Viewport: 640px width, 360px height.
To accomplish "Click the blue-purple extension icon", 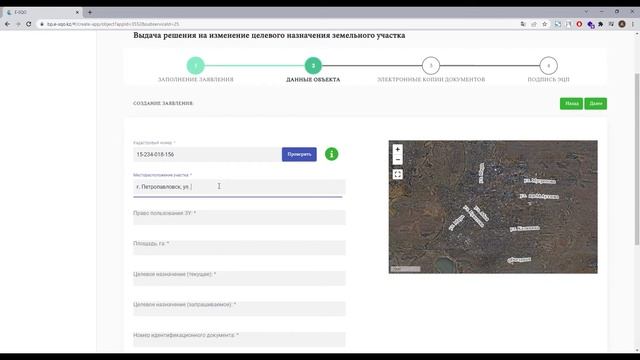I will click(590, 24).
